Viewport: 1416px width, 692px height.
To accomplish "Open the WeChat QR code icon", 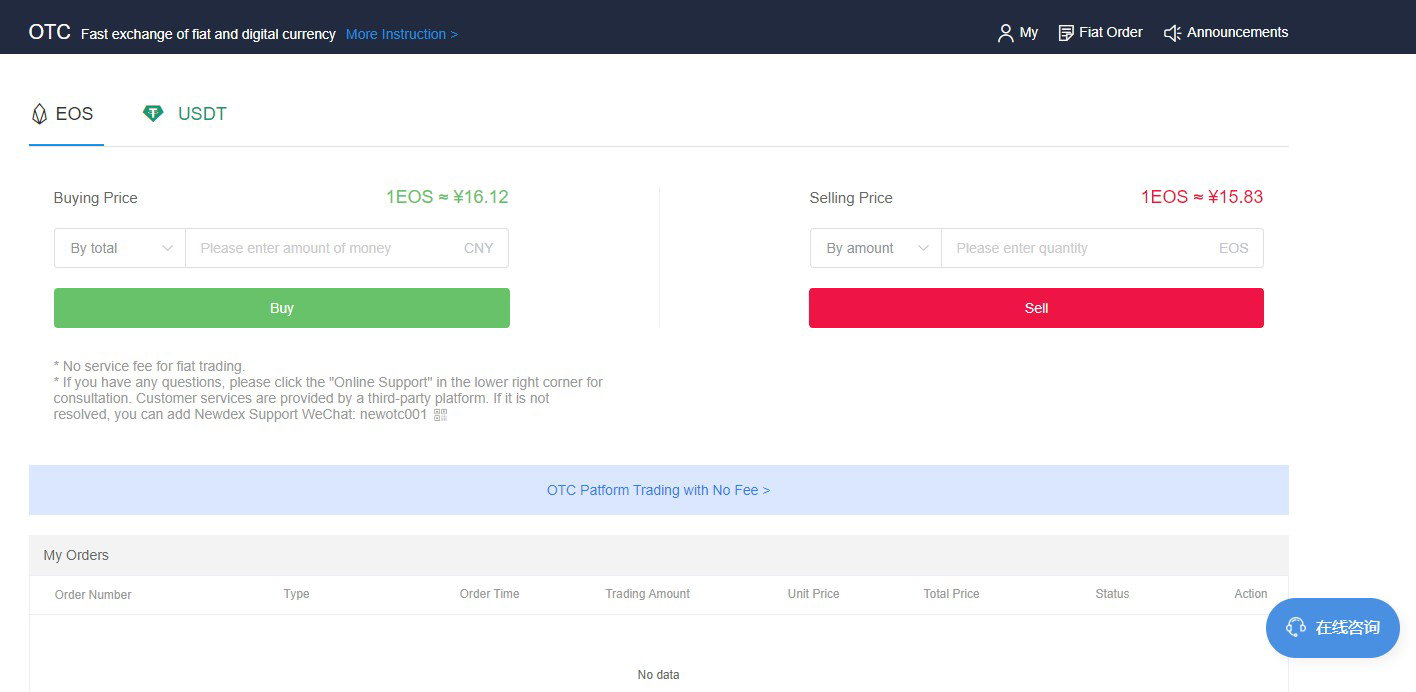I will pyautogui.click(x=440, y=414).
